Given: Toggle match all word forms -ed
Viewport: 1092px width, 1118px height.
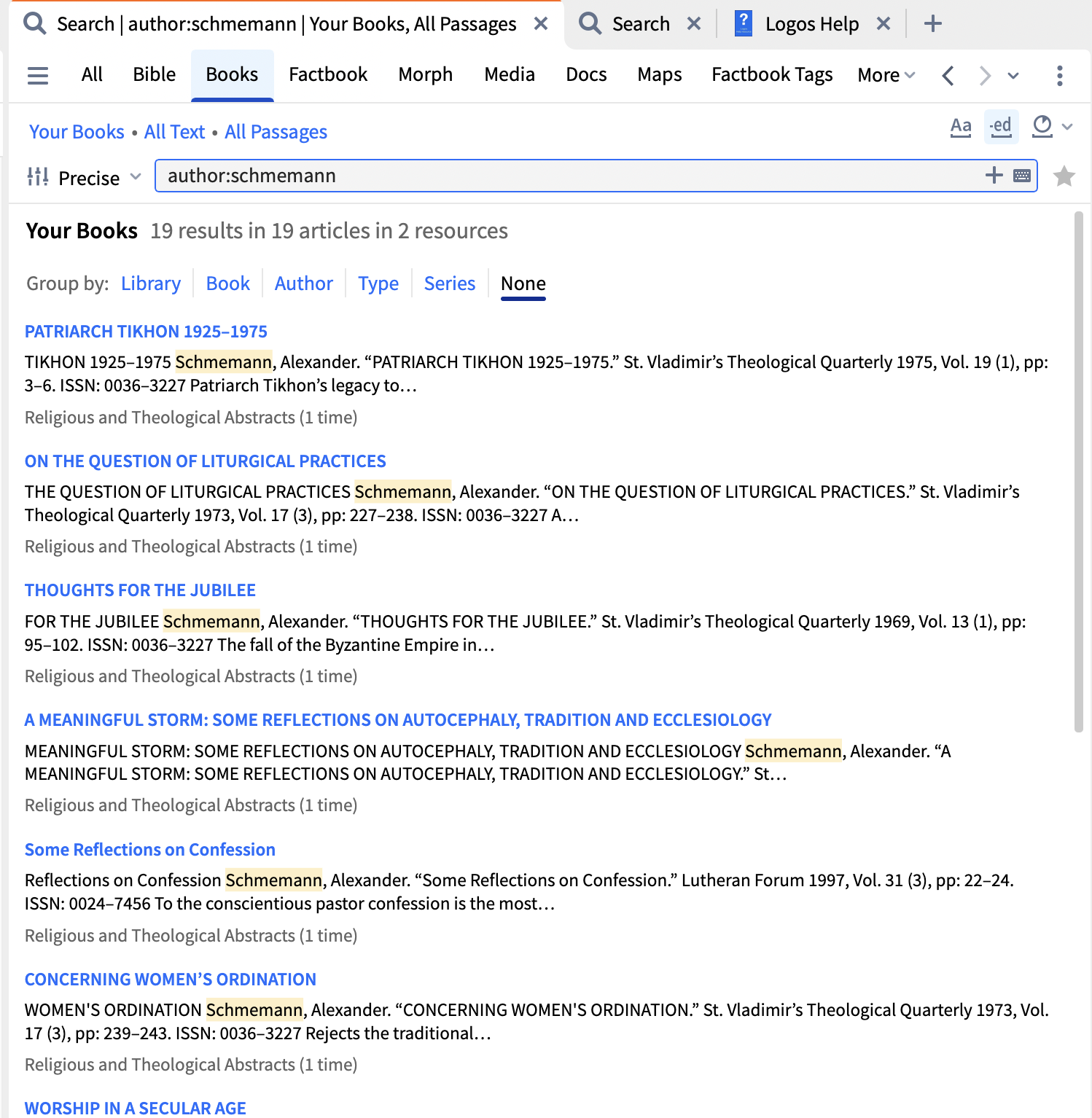Looking at the screenshot, I should tap(1001, 127).
